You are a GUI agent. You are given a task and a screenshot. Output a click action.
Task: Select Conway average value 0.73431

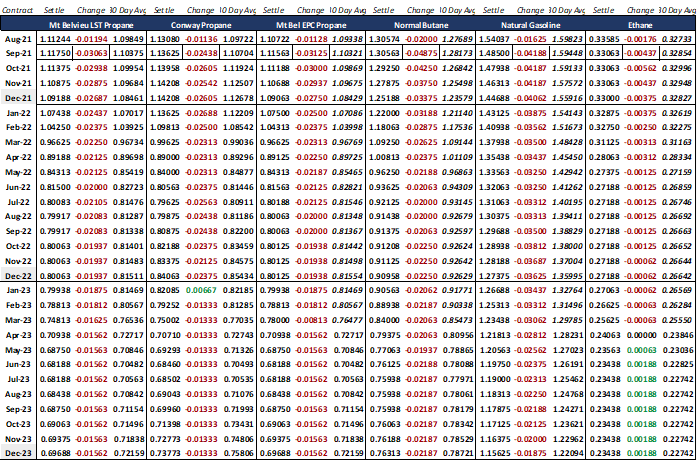[238, 424]
